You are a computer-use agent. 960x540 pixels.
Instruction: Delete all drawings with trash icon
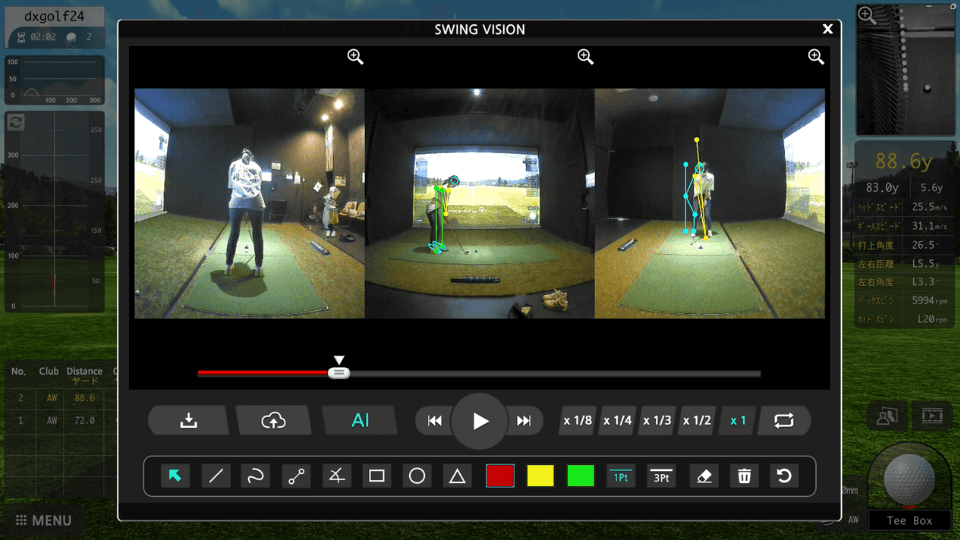[744, 476]
